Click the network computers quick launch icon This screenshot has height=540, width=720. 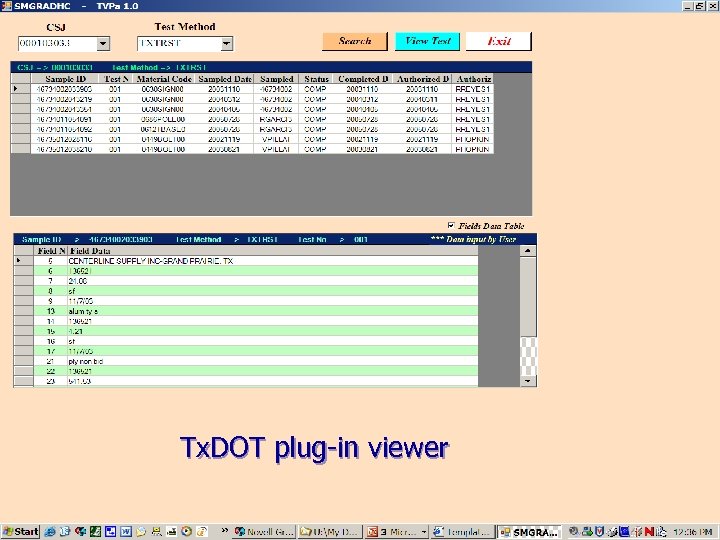click(156, 532)
